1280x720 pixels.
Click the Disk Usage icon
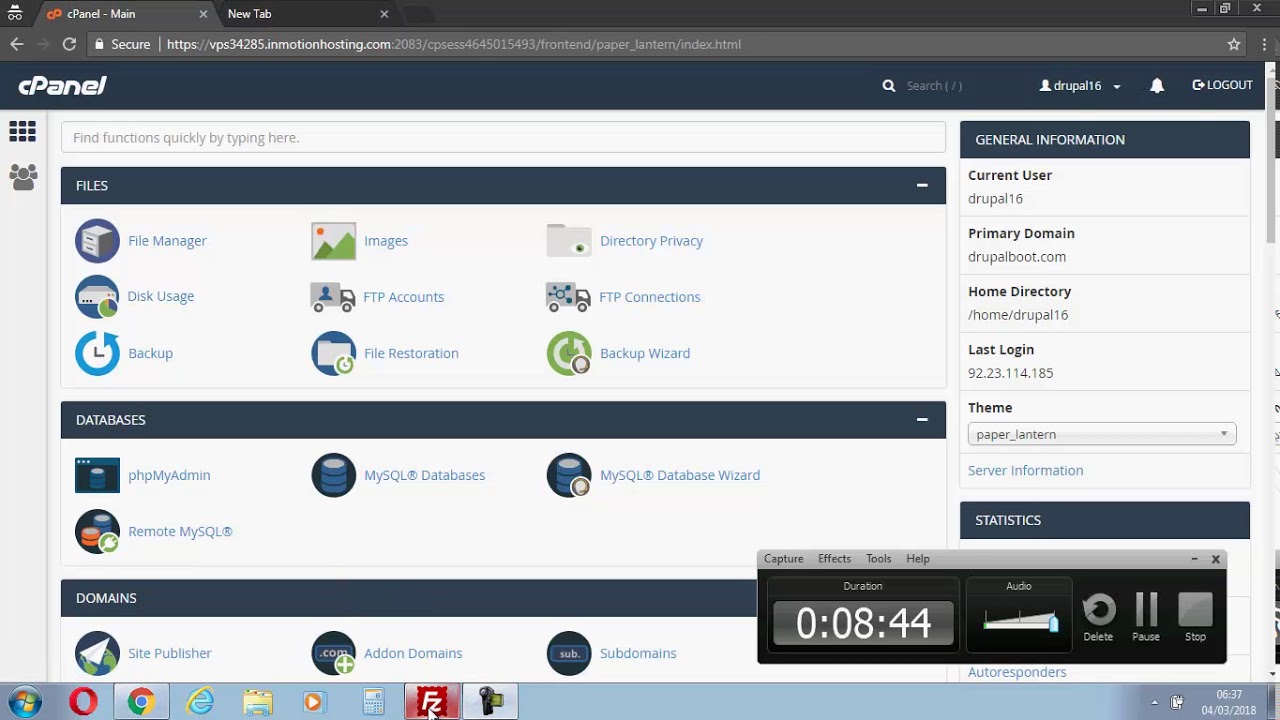click(x=97, y=297)
